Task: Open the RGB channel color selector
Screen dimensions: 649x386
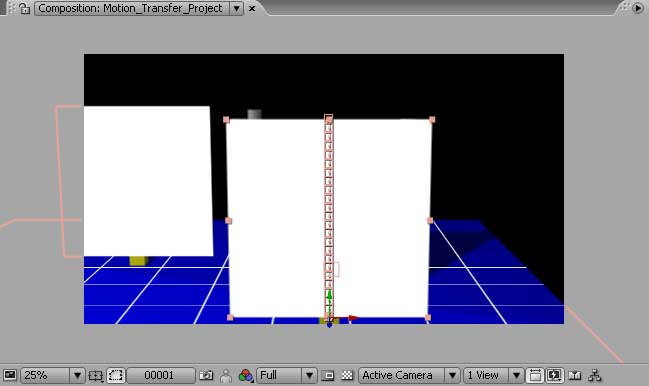Action: 246,376
